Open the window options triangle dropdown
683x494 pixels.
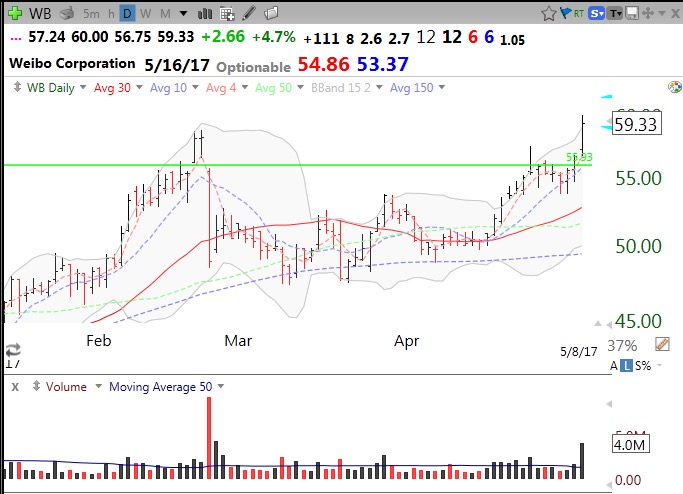tap(662, 14)
